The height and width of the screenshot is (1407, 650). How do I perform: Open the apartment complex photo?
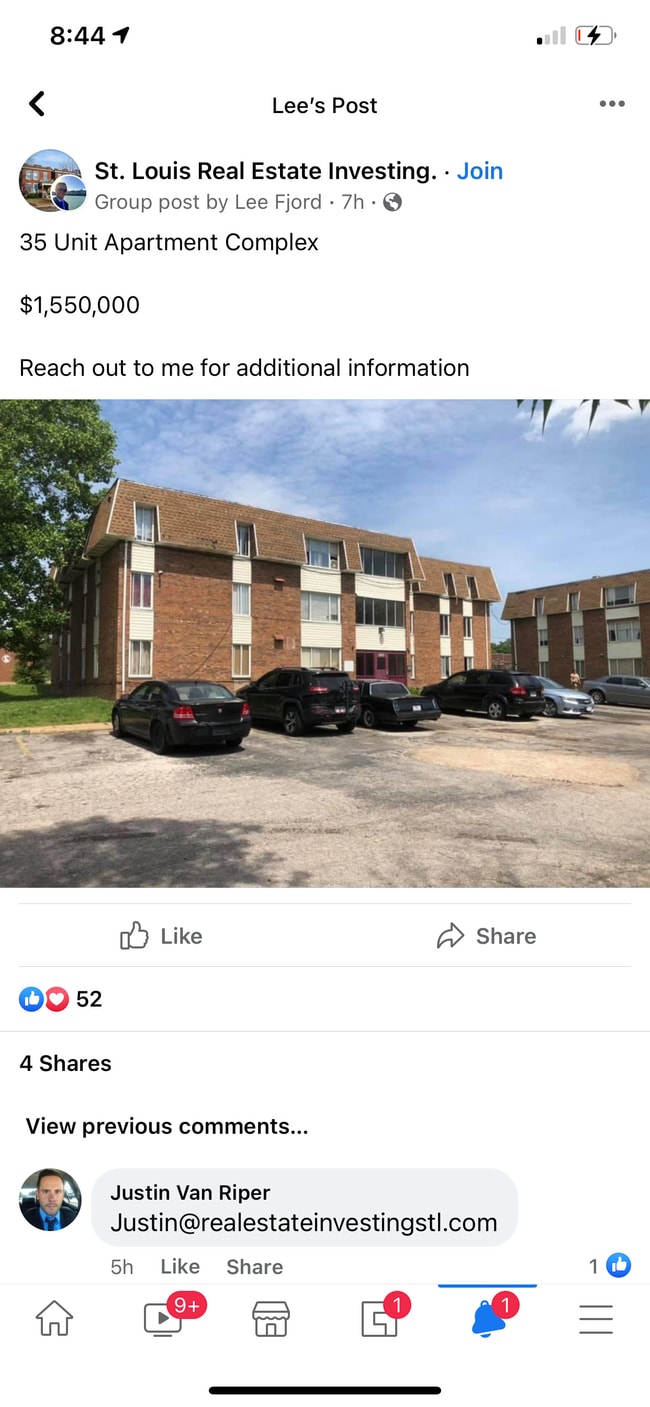325,643
